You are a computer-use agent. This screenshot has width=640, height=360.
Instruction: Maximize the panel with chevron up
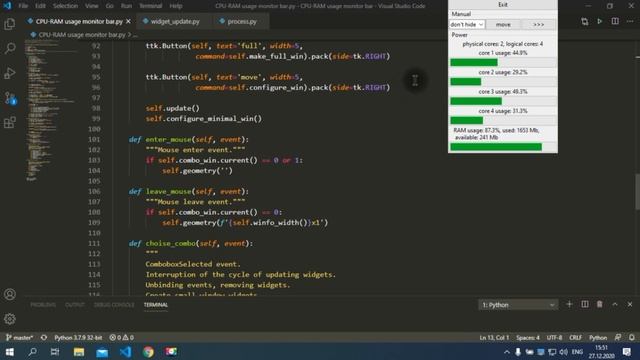coord(615,304)
